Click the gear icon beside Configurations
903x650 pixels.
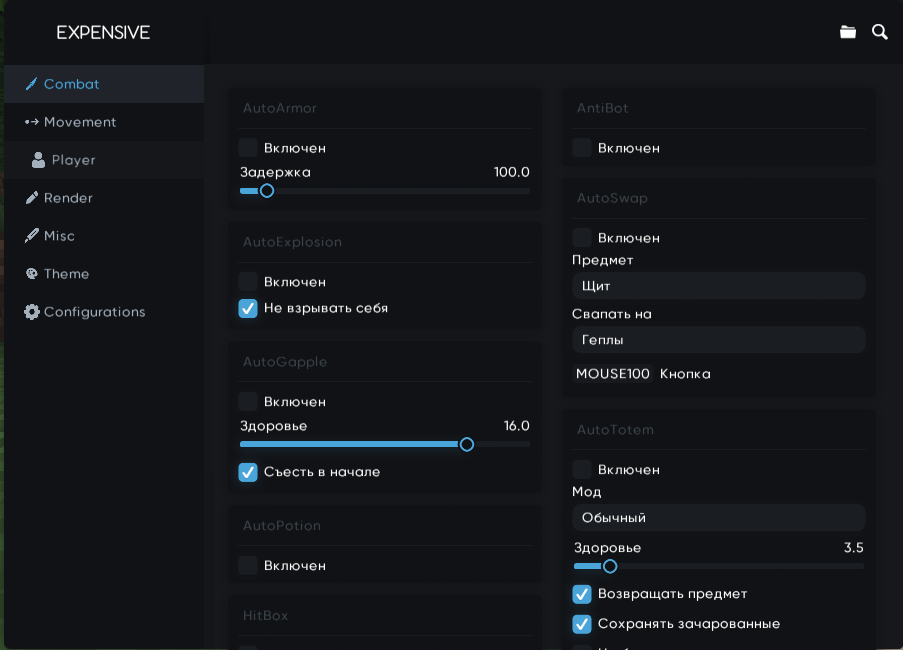(x=32, y=311)
